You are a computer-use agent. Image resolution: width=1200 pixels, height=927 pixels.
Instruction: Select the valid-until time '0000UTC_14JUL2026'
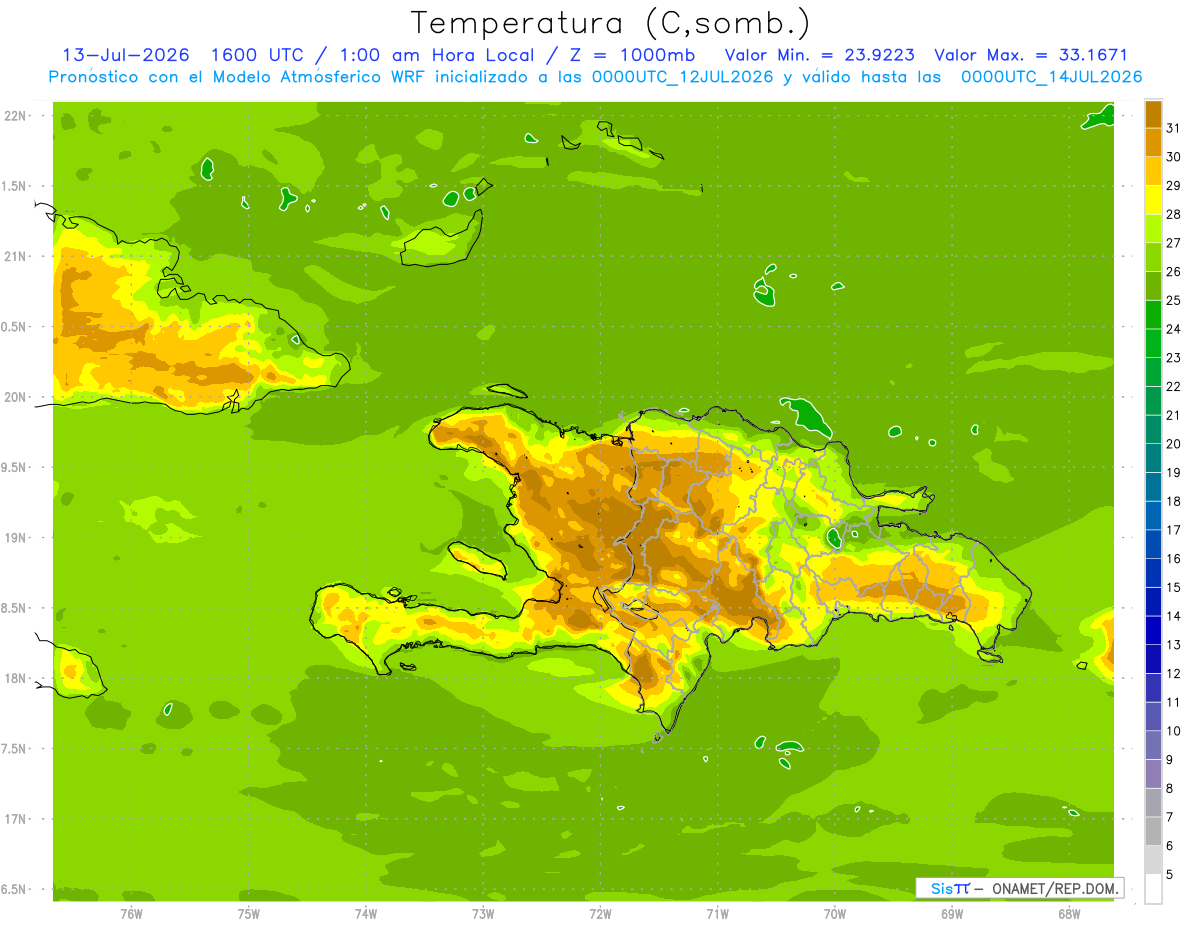(x=1051, y=77)
